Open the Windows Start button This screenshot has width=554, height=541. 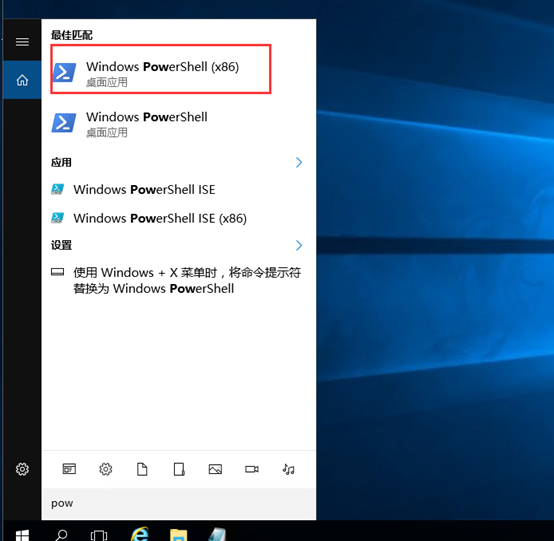point(22,535)
